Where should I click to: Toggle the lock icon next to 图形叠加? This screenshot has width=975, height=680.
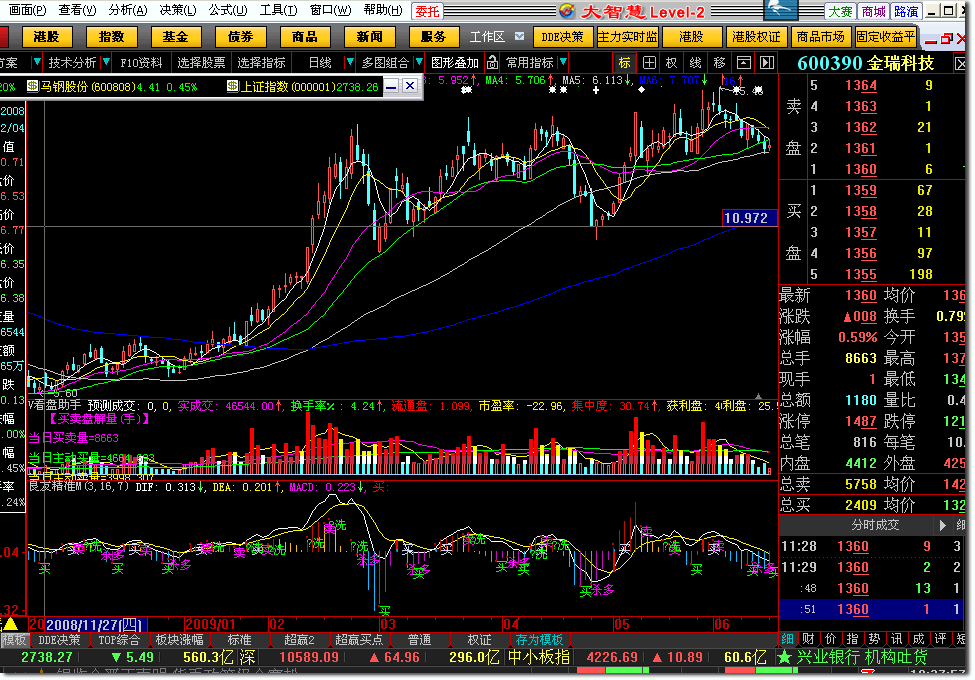click(x=492, y=63)
